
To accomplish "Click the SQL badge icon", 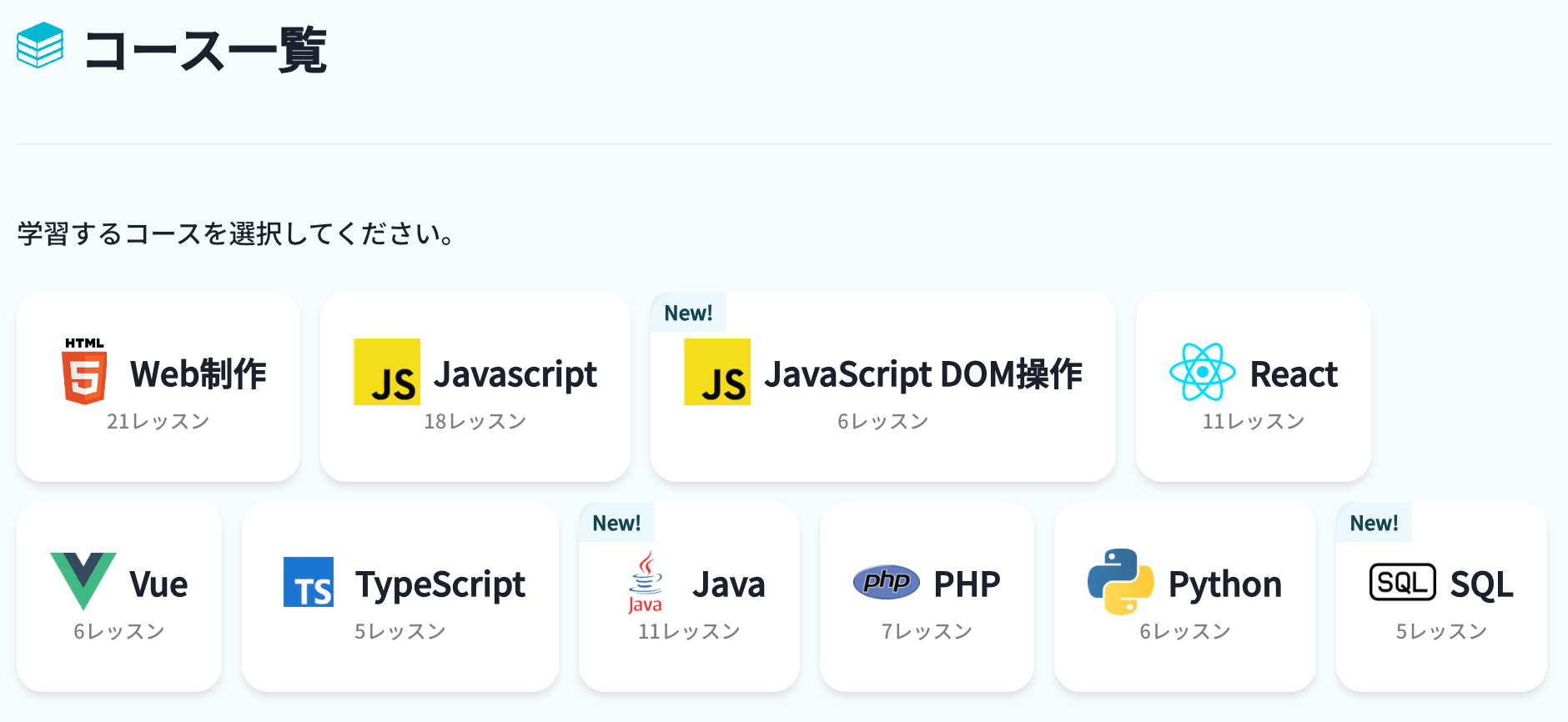I will pos(1402,582).
